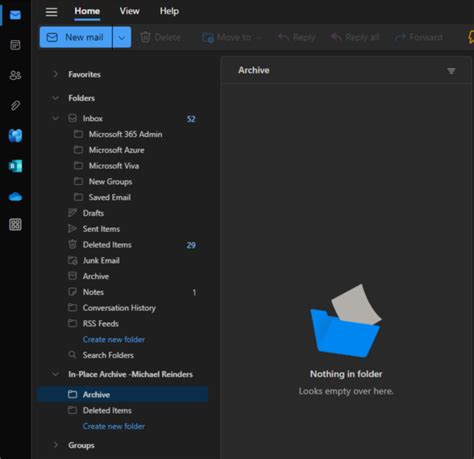Switch to the View tab
Viewport: 474px width, 459px height.
click(129, 11)
